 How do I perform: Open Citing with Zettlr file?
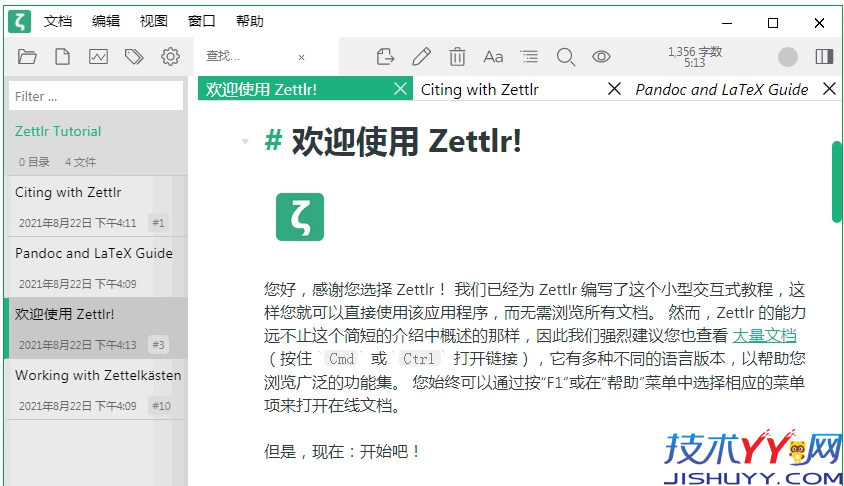(x=96, y=207)
